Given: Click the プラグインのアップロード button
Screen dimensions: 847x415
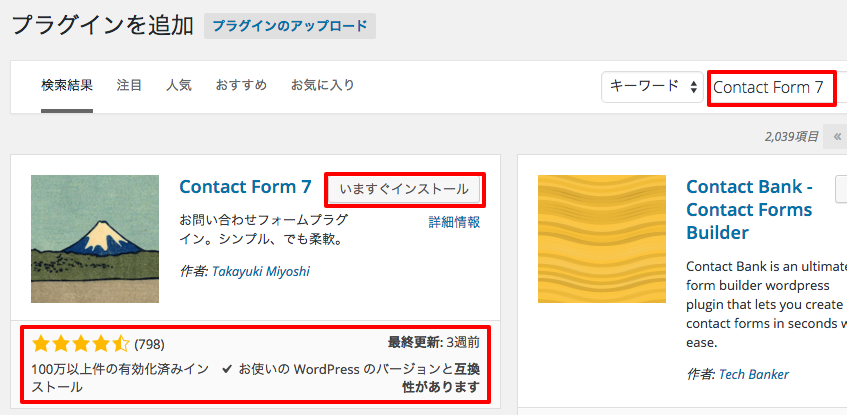Looking at the screenshot, I should 290,26.
